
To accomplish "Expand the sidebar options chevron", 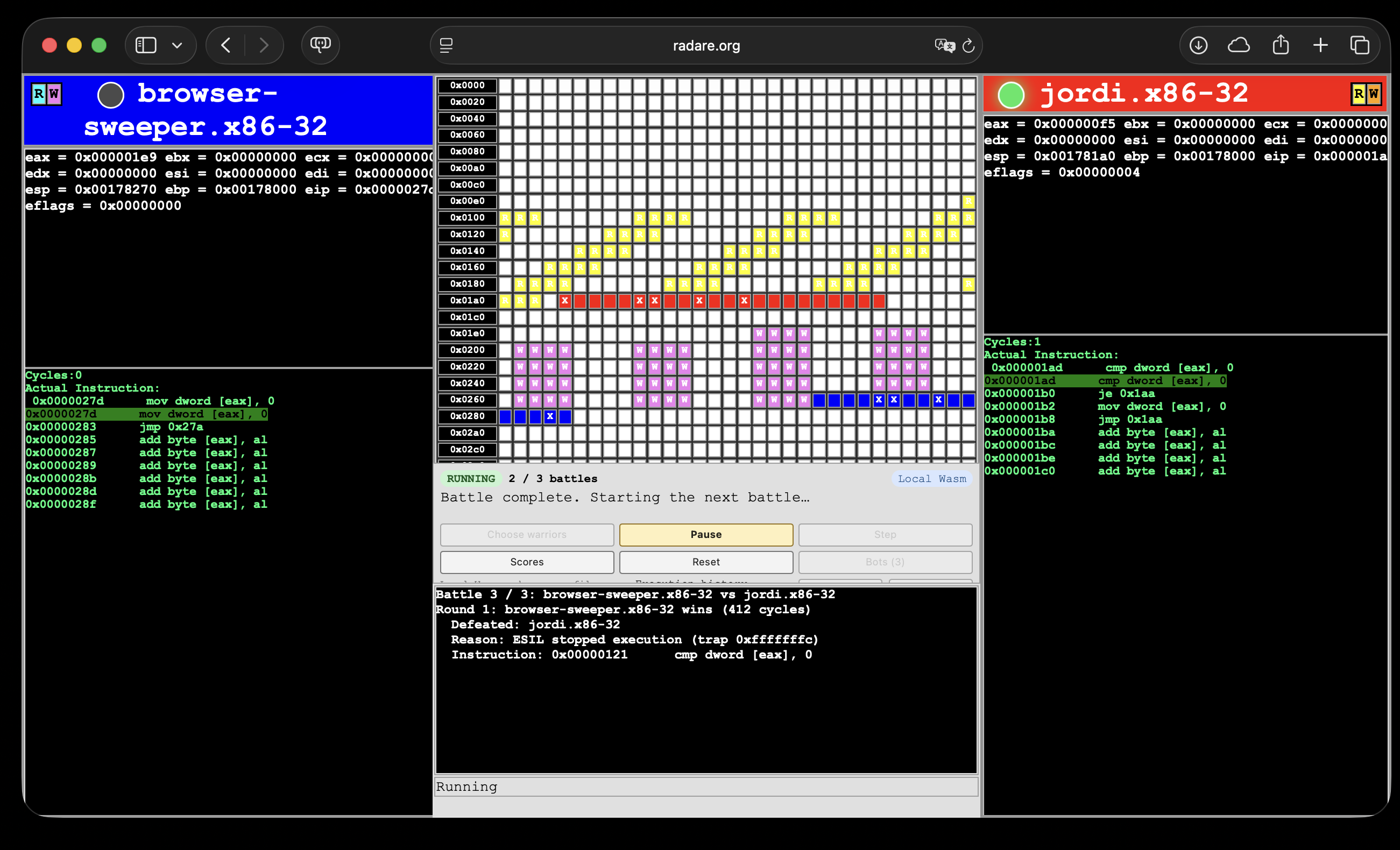I will [x=177, y=45].
